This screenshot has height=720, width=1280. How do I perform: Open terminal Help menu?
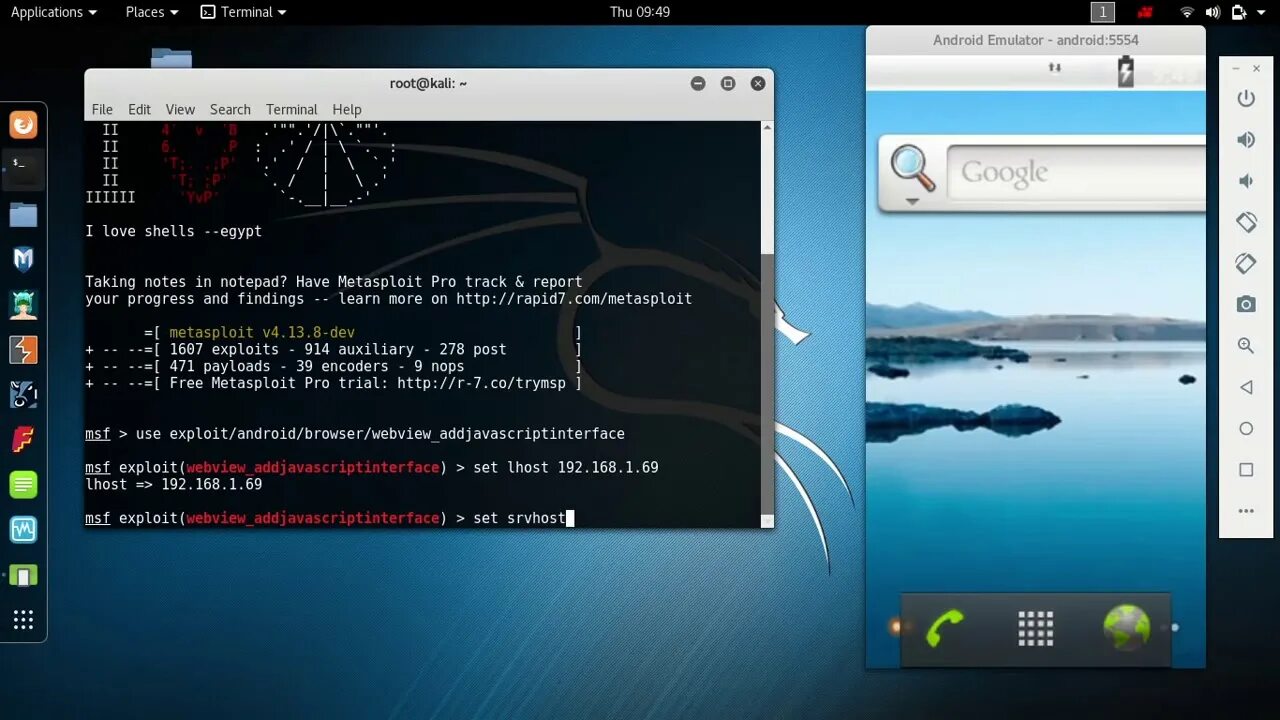(347, 109)
